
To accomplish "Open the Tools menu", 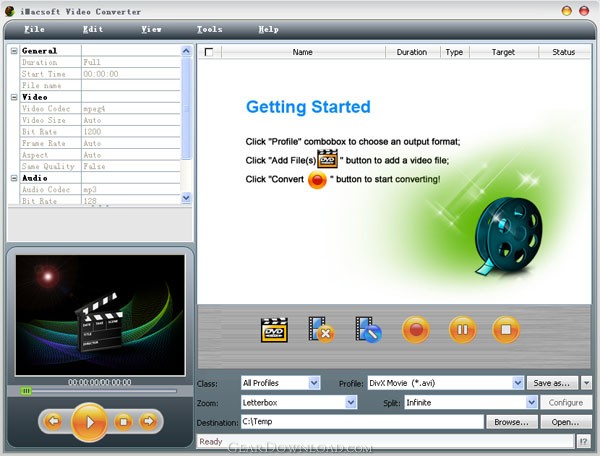I will point(210,29).
